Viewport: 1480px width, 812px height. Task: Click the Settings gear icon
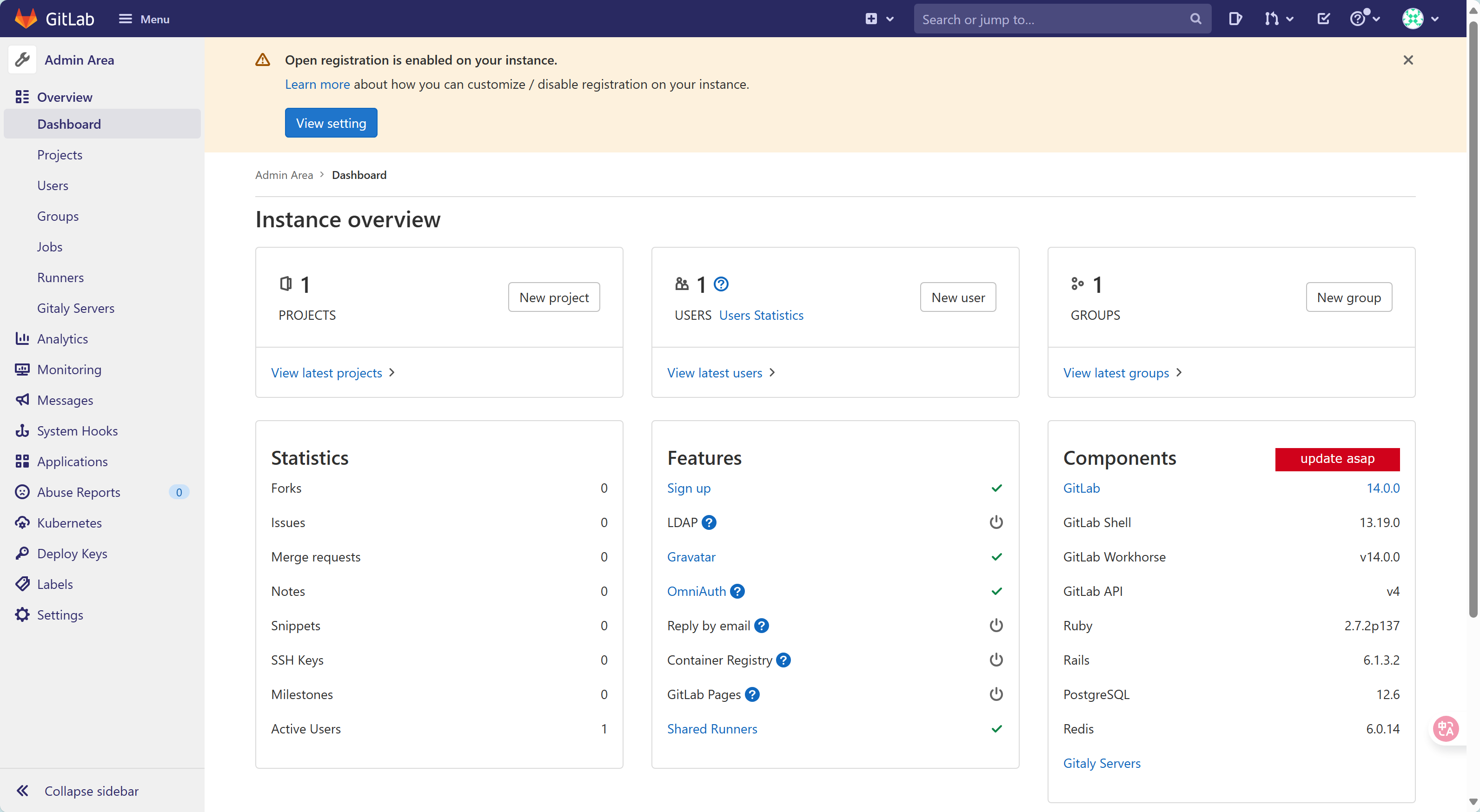click(x=22, y=615)
